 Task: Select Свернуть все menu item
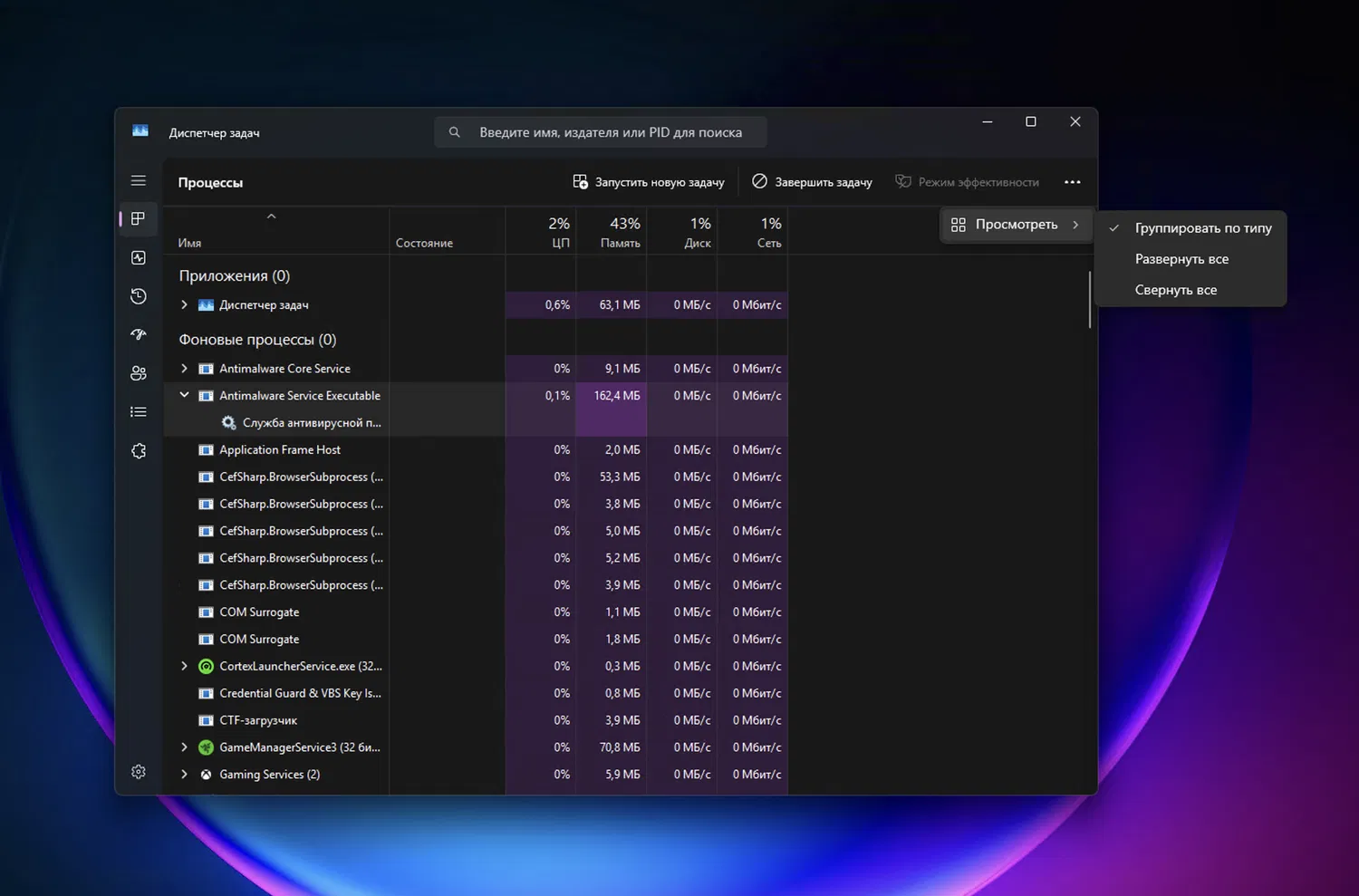click(1175, 290)
